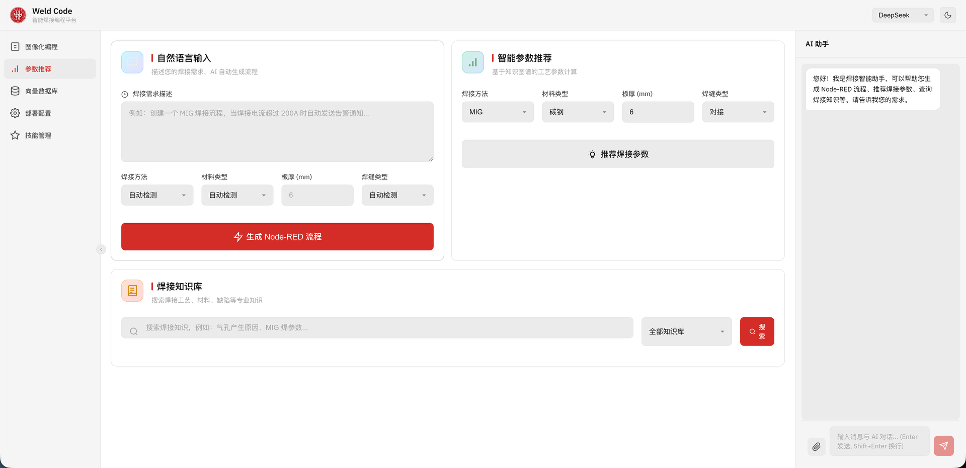
Task: Click the gear icon beside 部署配置
Action: (x=15, y=113)
